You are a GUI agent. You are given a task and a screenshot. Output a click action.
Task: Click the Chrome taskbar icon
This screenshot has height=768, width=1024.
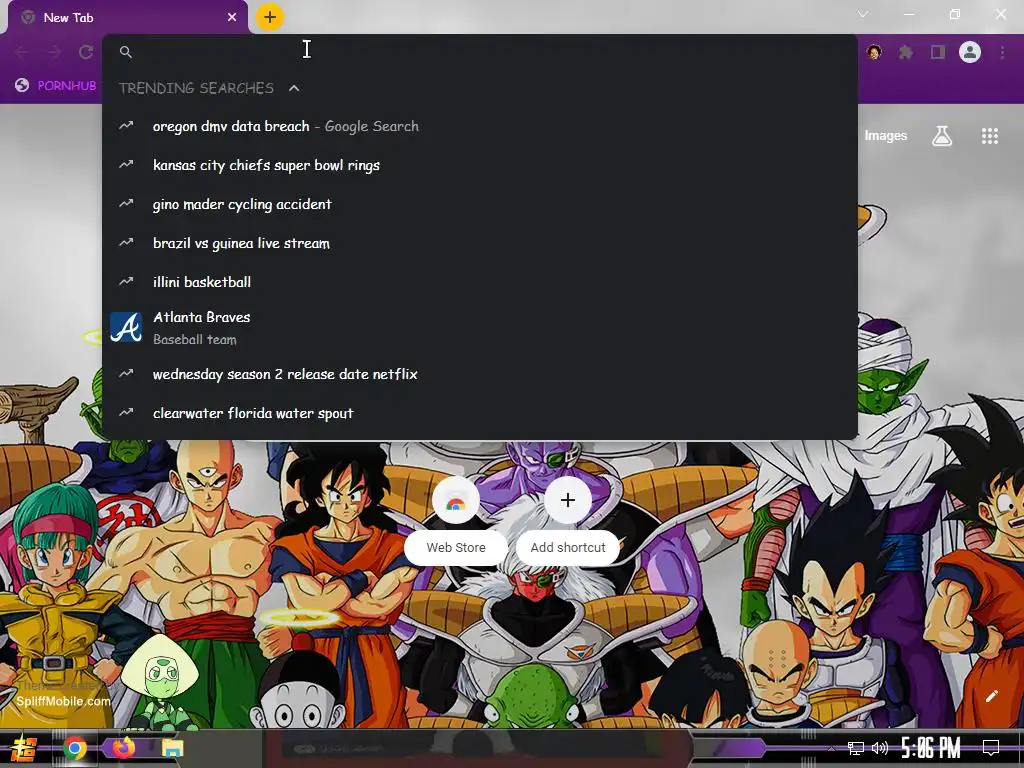coord(74,748)
